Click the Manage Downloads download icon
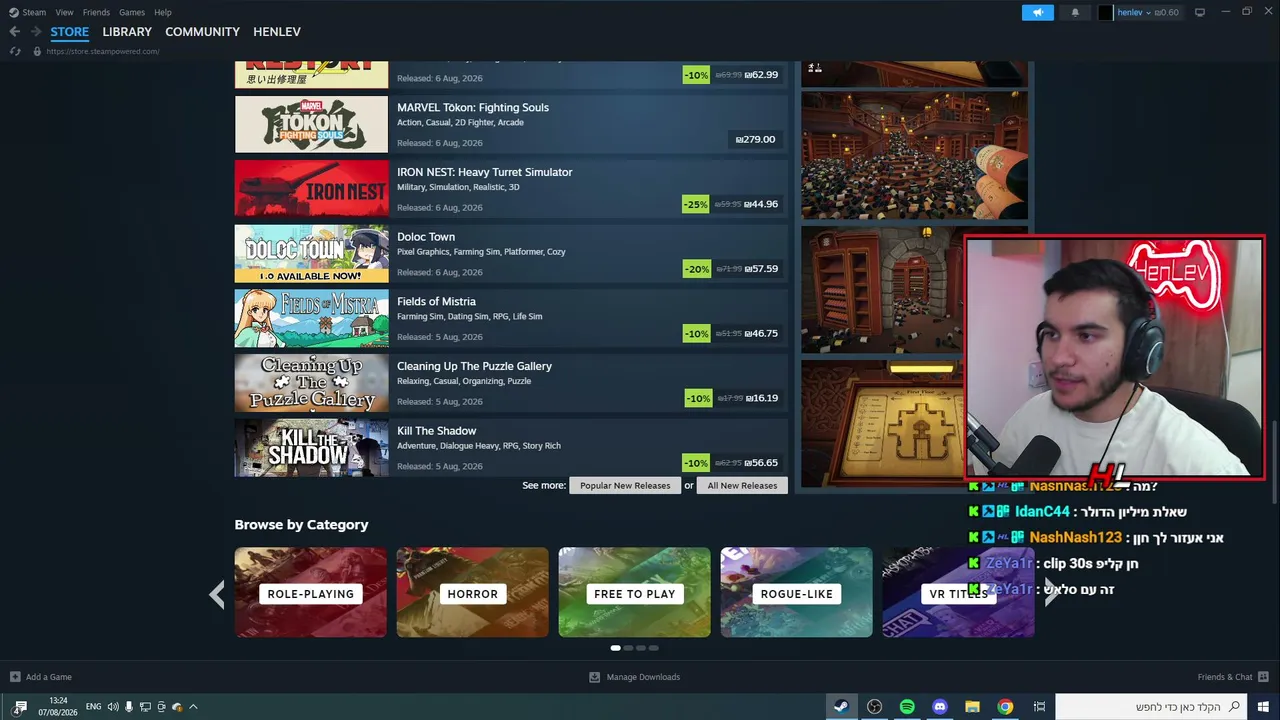Image resolution: width=1280 pixels, height=720 pixels. (x=594, y=677)
